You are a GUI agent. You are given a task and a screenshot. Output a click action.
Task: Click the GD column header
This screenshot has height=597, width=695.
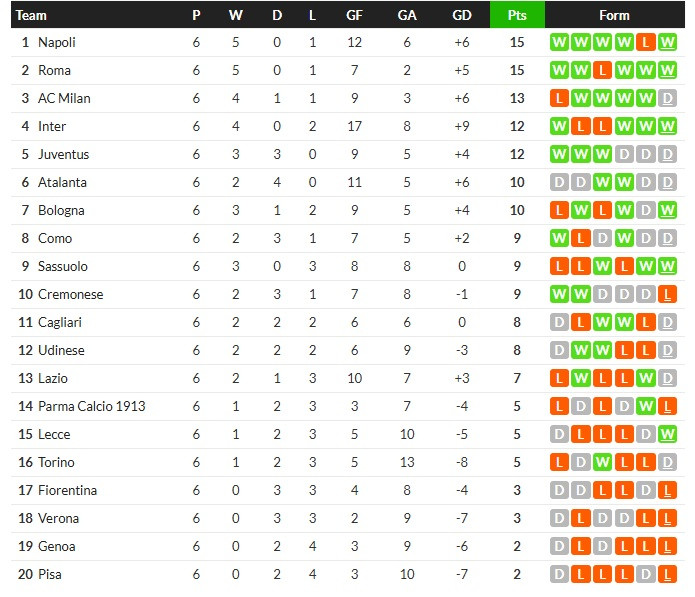pos(461,15)
